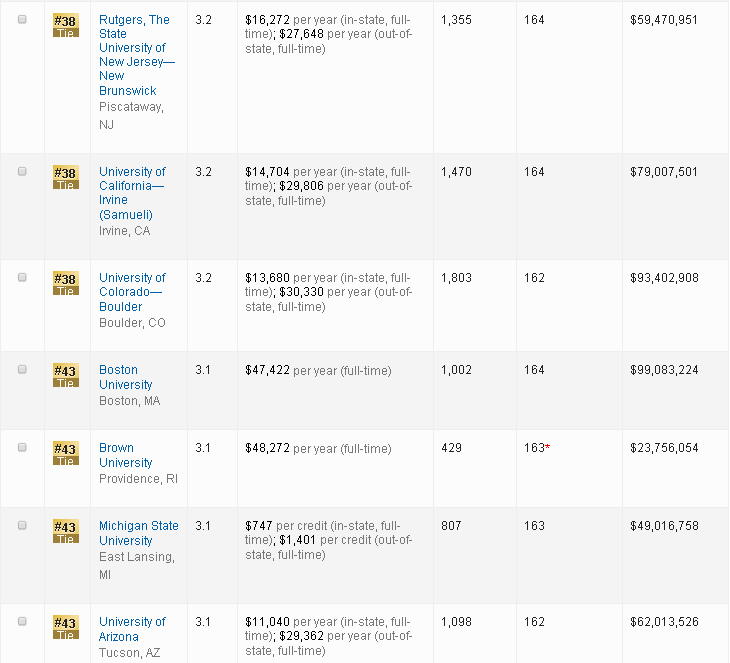Click the #38 Tie badge beside Rutgers
The height and width of the screenshot is (663, 730).
click(65, 25)
